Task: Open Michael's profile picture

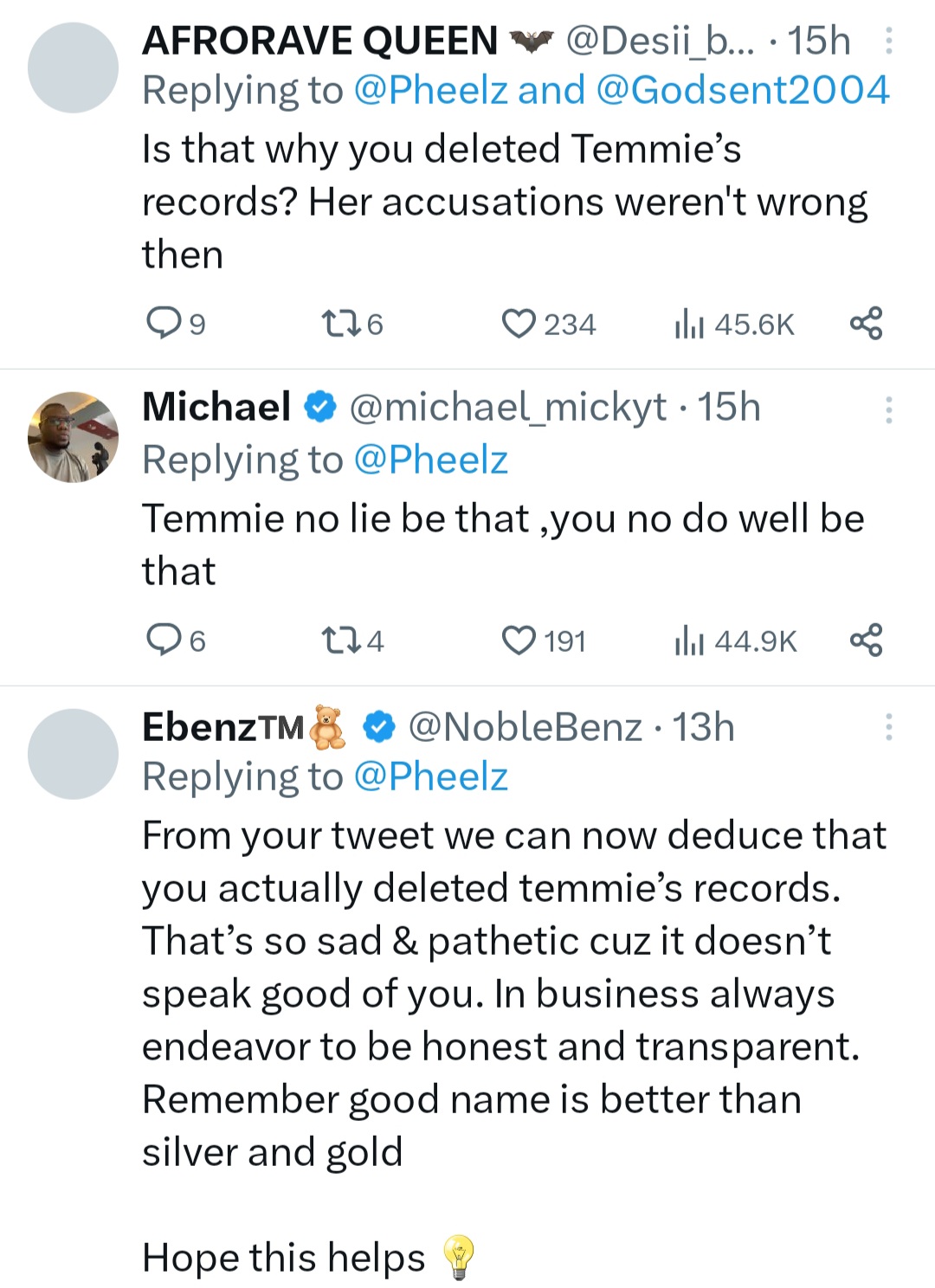Action: 73,436
